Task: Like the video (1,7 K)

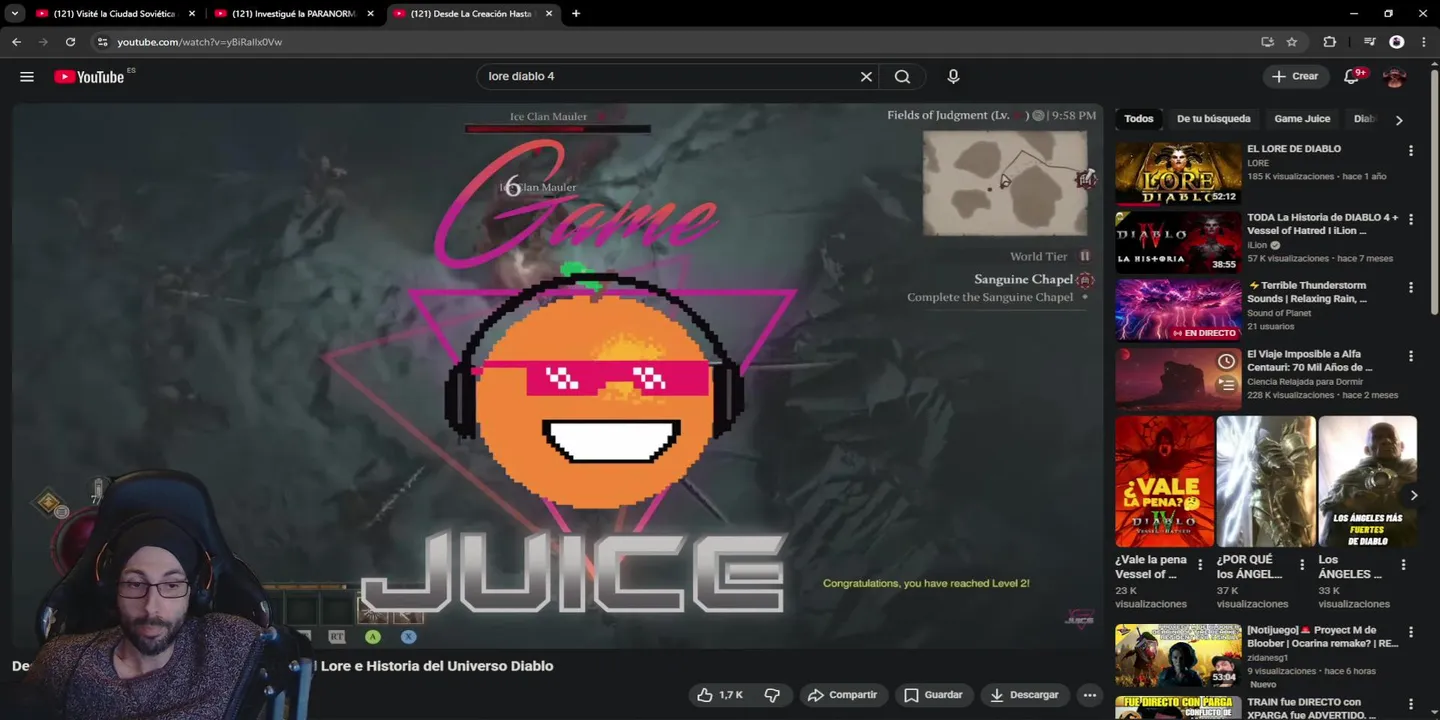Action: tap(720, 695)
